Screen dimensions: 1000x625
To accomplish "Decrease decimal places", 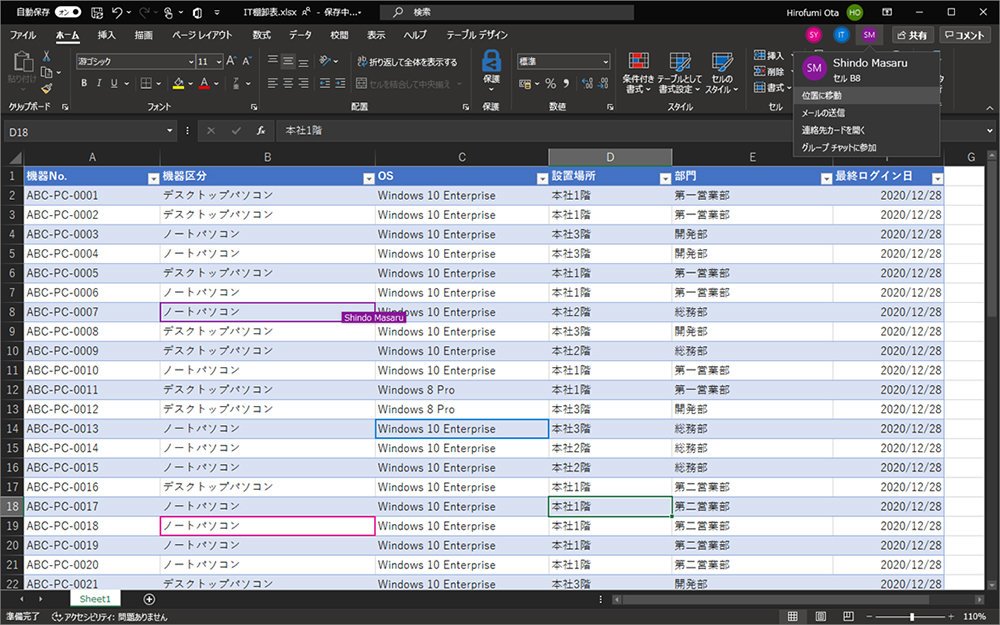I will click(603, 84).
